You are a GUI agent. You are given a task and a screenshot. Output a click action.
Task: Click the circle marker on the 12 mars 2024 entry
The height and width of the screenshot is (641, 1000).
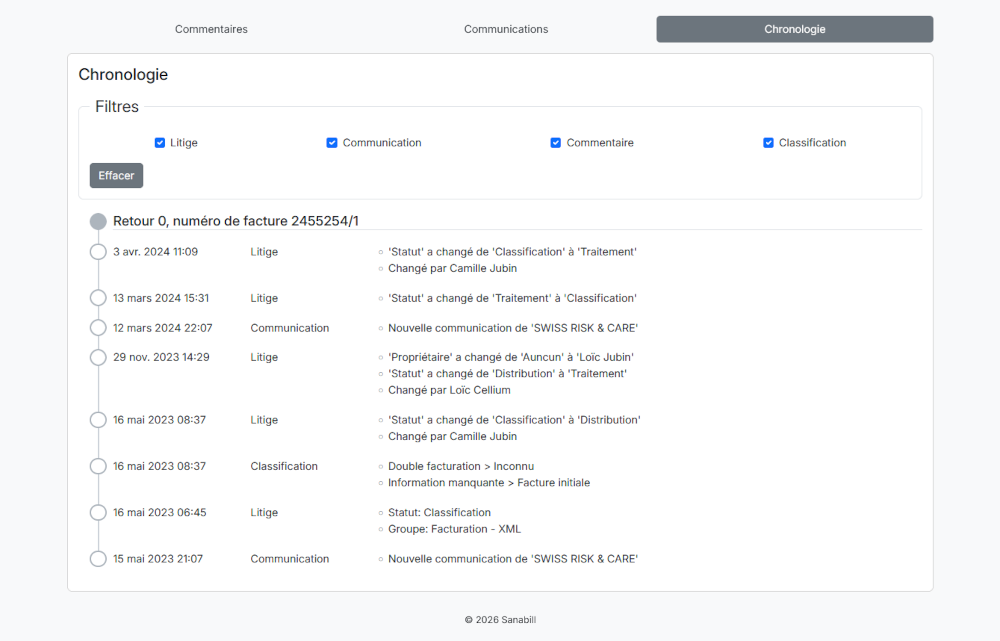tap(97, 326)
